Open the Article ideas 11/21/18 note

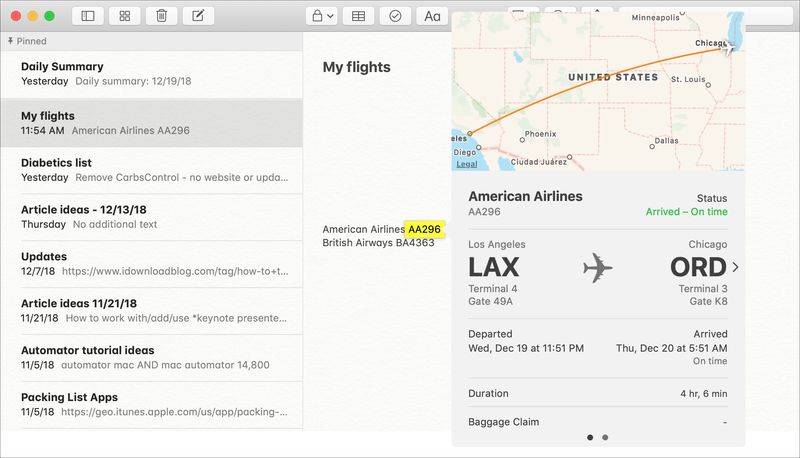[152, 311]
